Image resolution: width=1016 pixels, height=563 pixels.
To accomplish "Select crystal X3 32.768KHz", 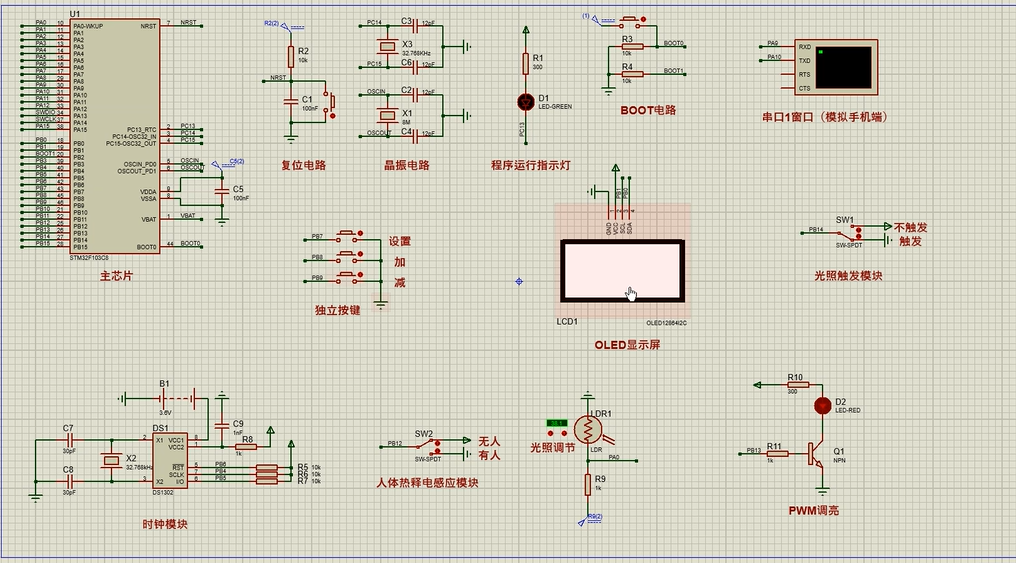I will (387, 46).
